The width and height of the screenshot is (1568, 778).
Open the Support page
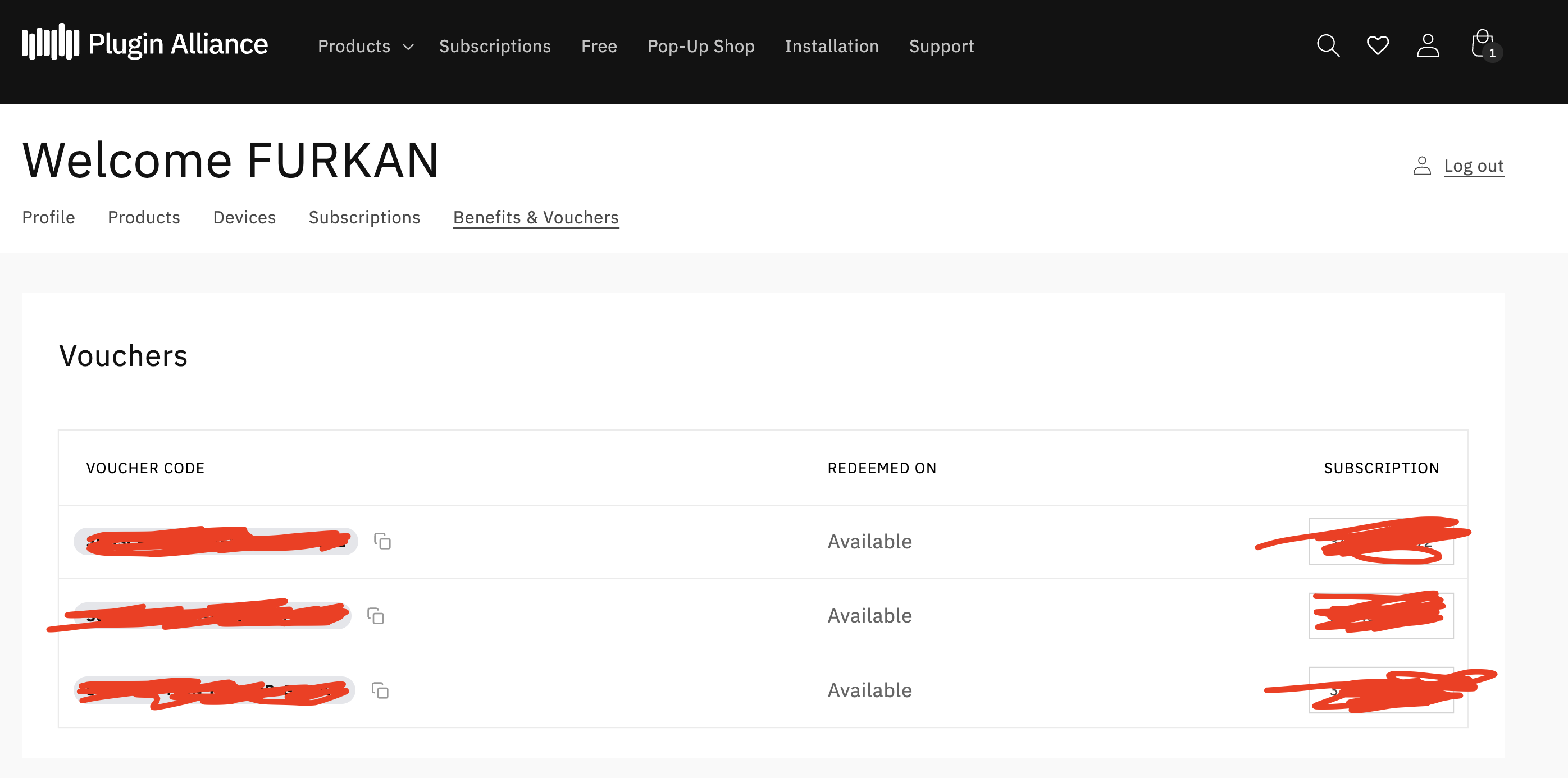click(941, 46)
